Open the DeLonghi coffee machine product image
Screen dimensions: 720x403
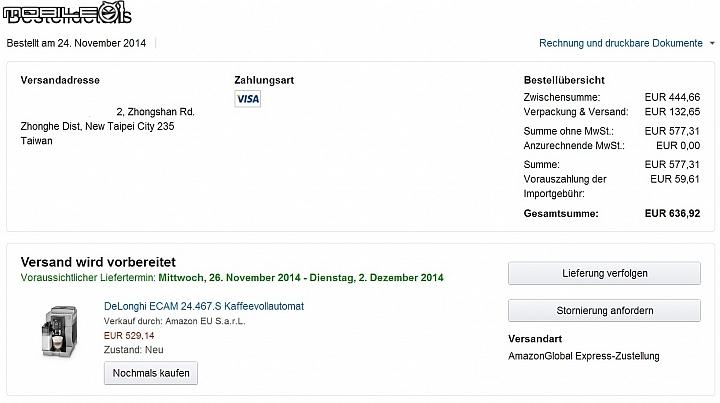[60, 332]
